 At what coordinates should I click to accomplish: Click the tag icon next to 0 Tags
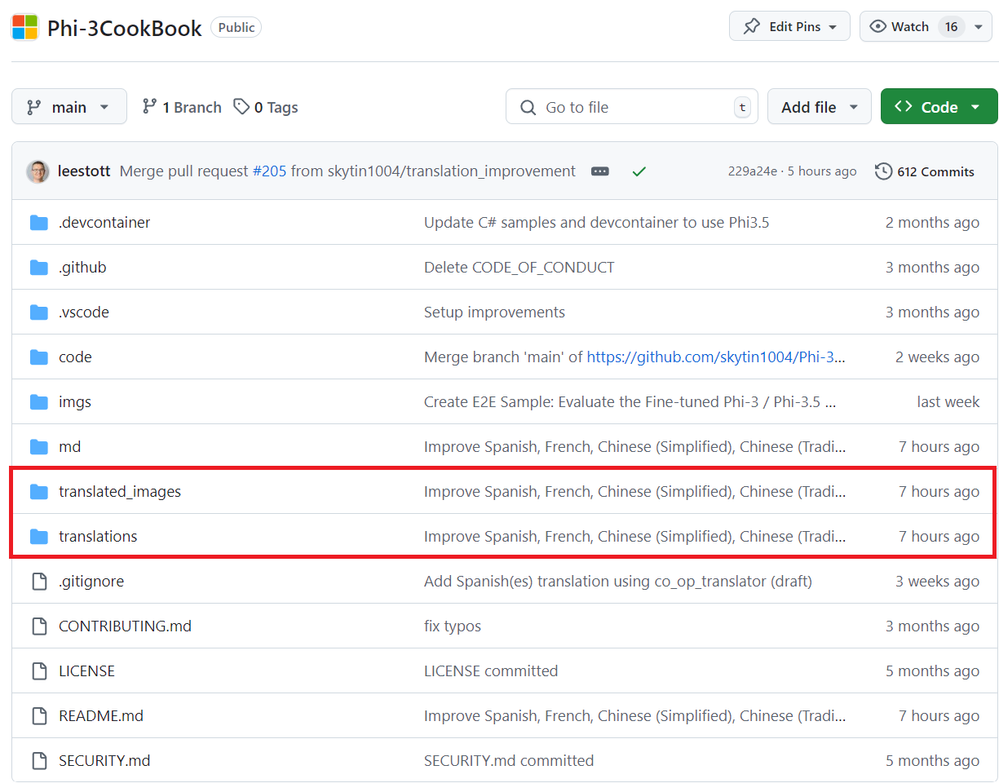pos(241,106)
